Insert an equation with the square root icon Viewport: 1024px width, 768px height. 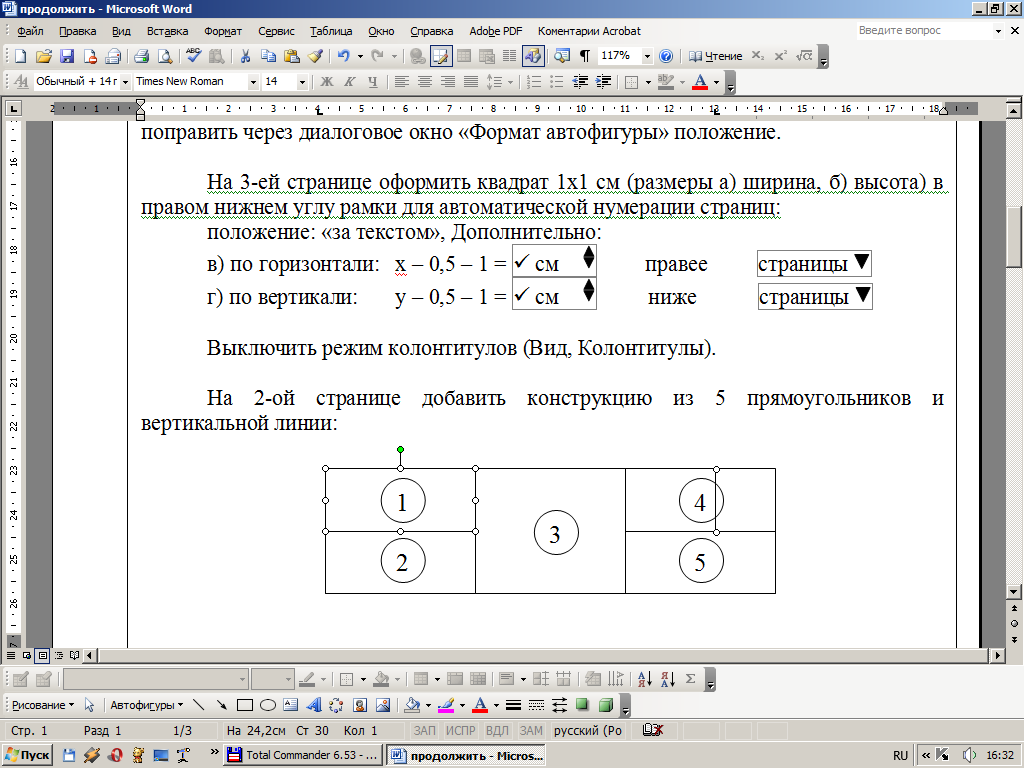pyautogui.click(x=804, y=56)
